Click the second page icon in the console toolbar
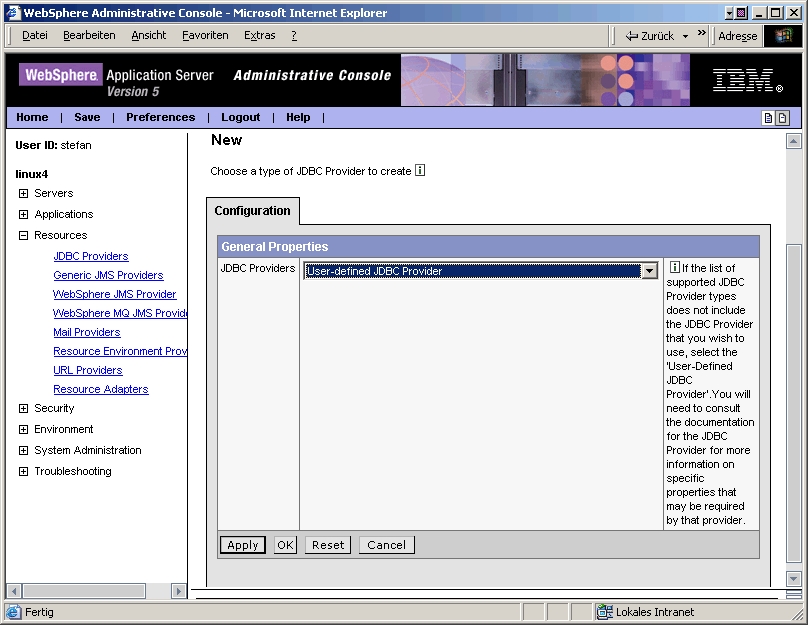This screenshot has height=625, width=808. [x=782, y=118]
